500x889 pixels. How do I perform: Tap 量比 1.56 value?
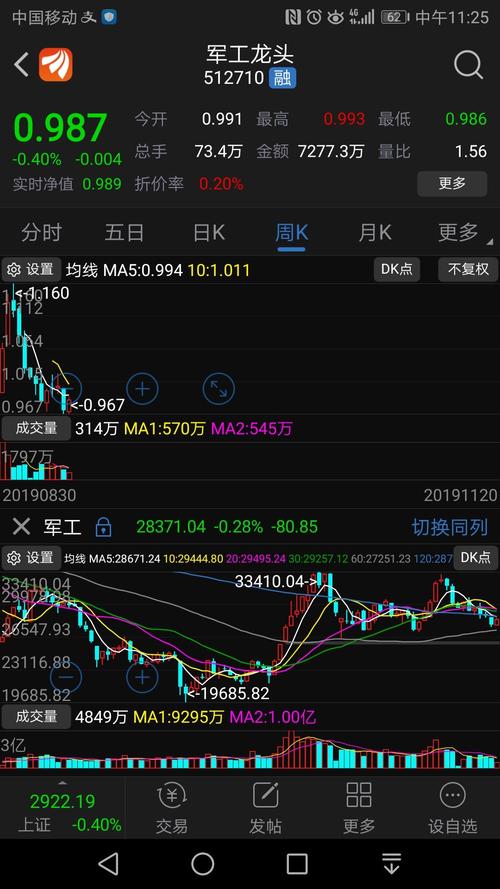click(471, 151)
